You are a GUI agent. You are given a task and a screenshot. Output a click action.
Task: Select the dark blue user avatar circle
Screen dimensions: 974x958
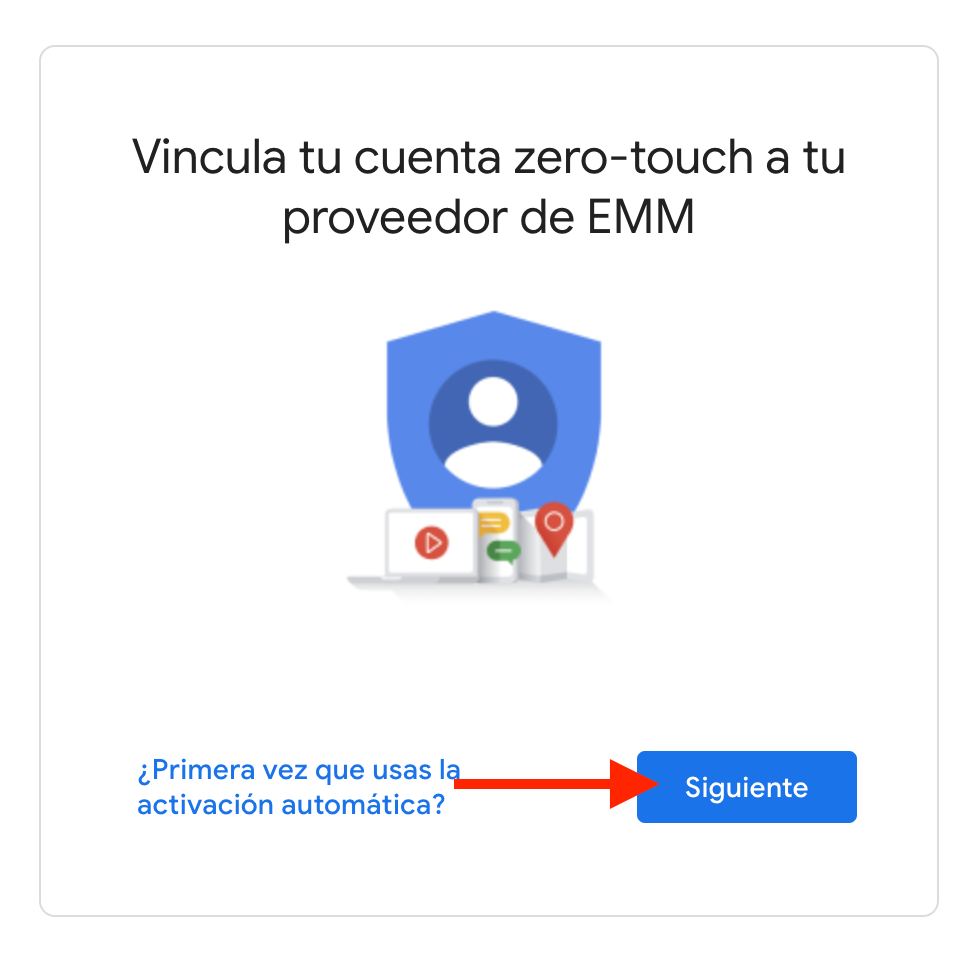coord(493,425)
